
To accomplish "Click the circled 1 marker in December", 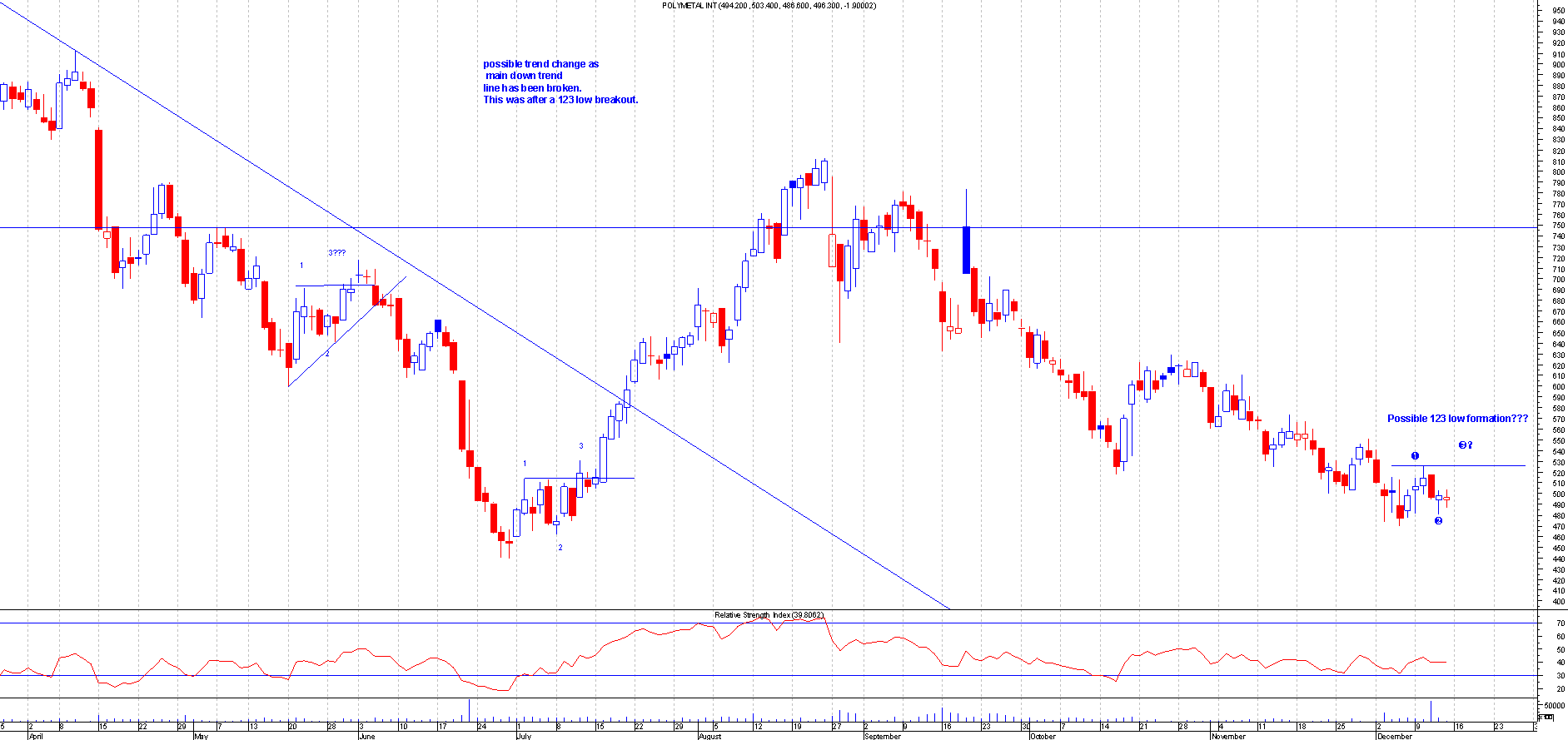I will click(1415, 455).
